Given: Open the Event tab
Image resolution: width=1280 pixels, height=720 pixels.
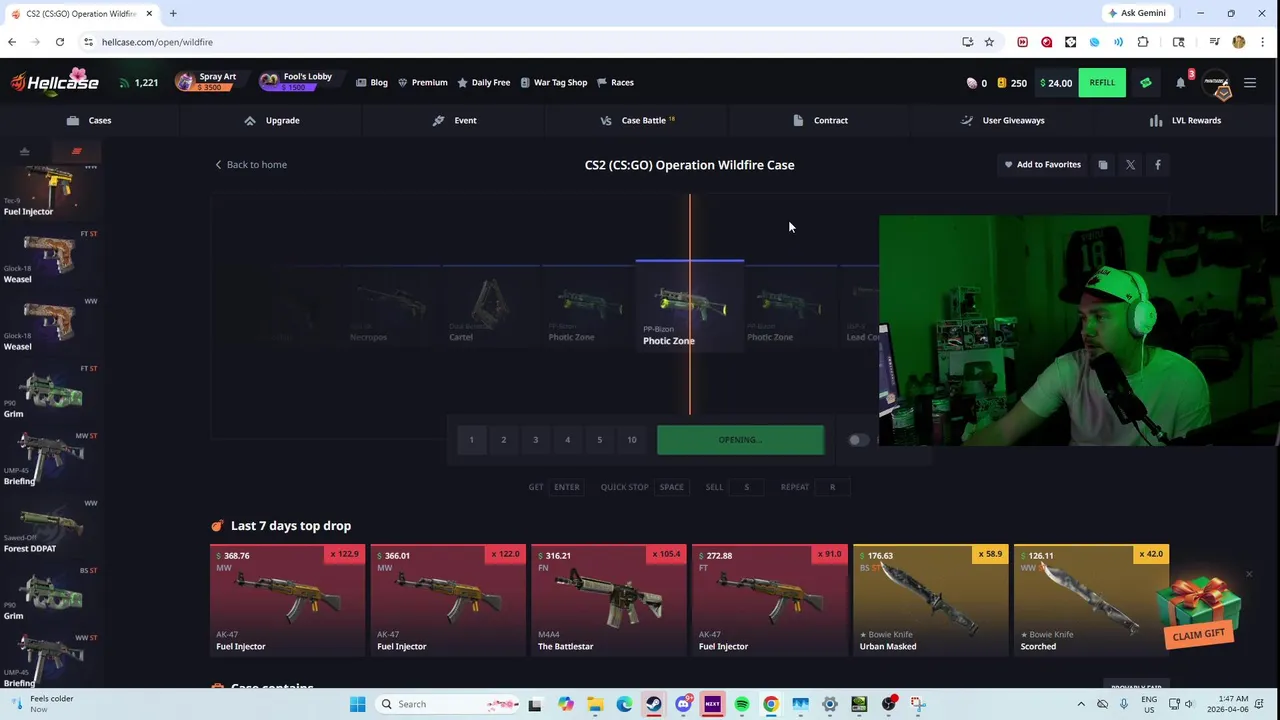Looking at the screenshot, I should (455, 120).
